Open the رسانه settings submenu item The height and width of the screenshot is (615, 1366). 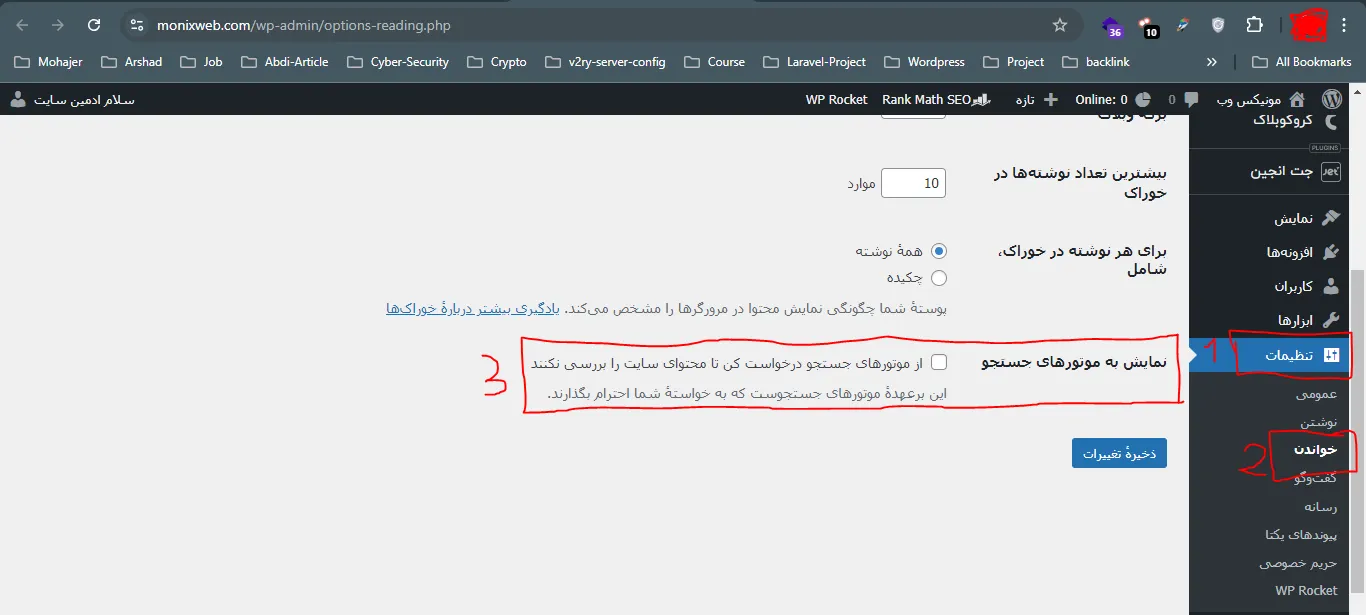point(1320,507)
